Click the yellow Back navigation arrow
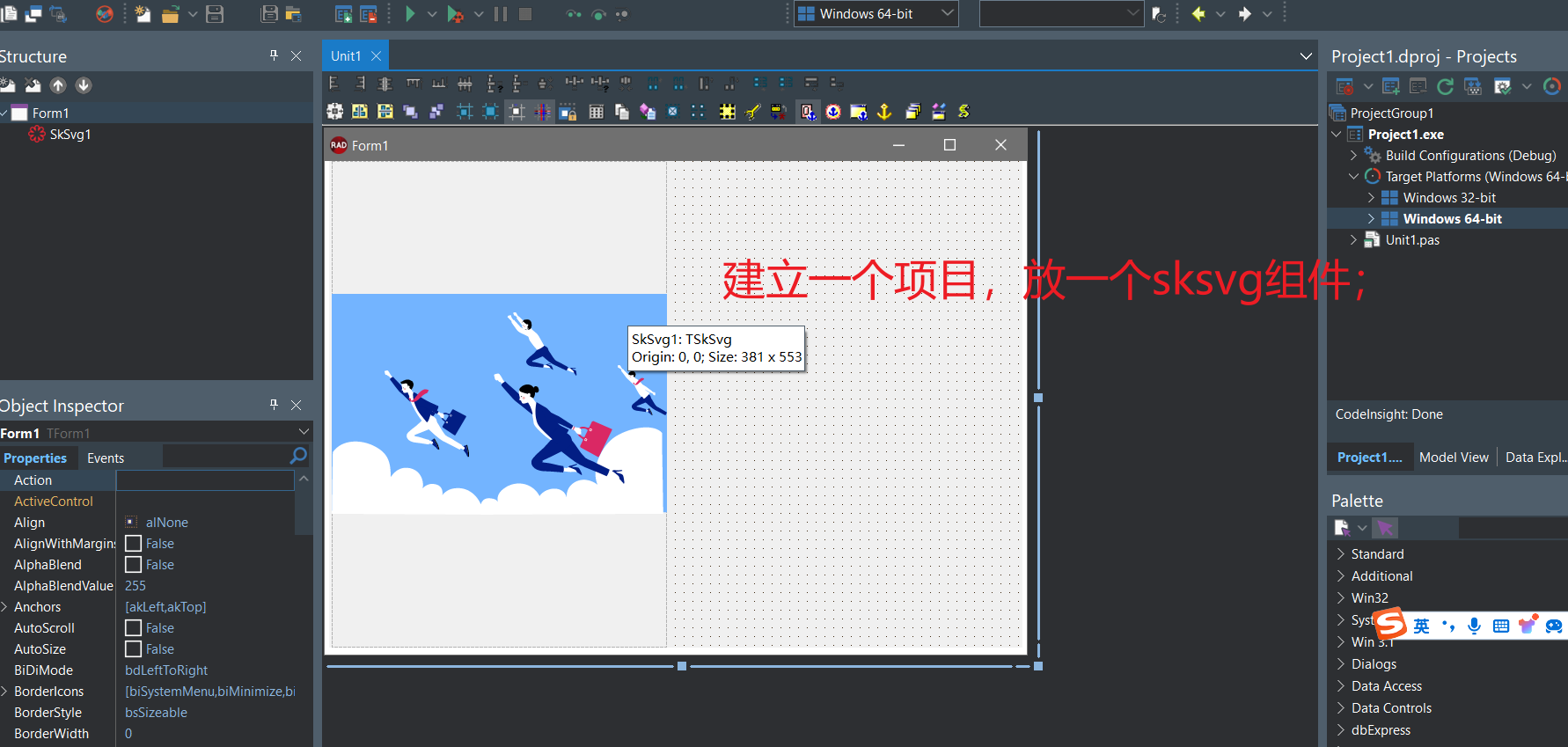This screenshot has width=1568, height=747. coord(1198,14)
